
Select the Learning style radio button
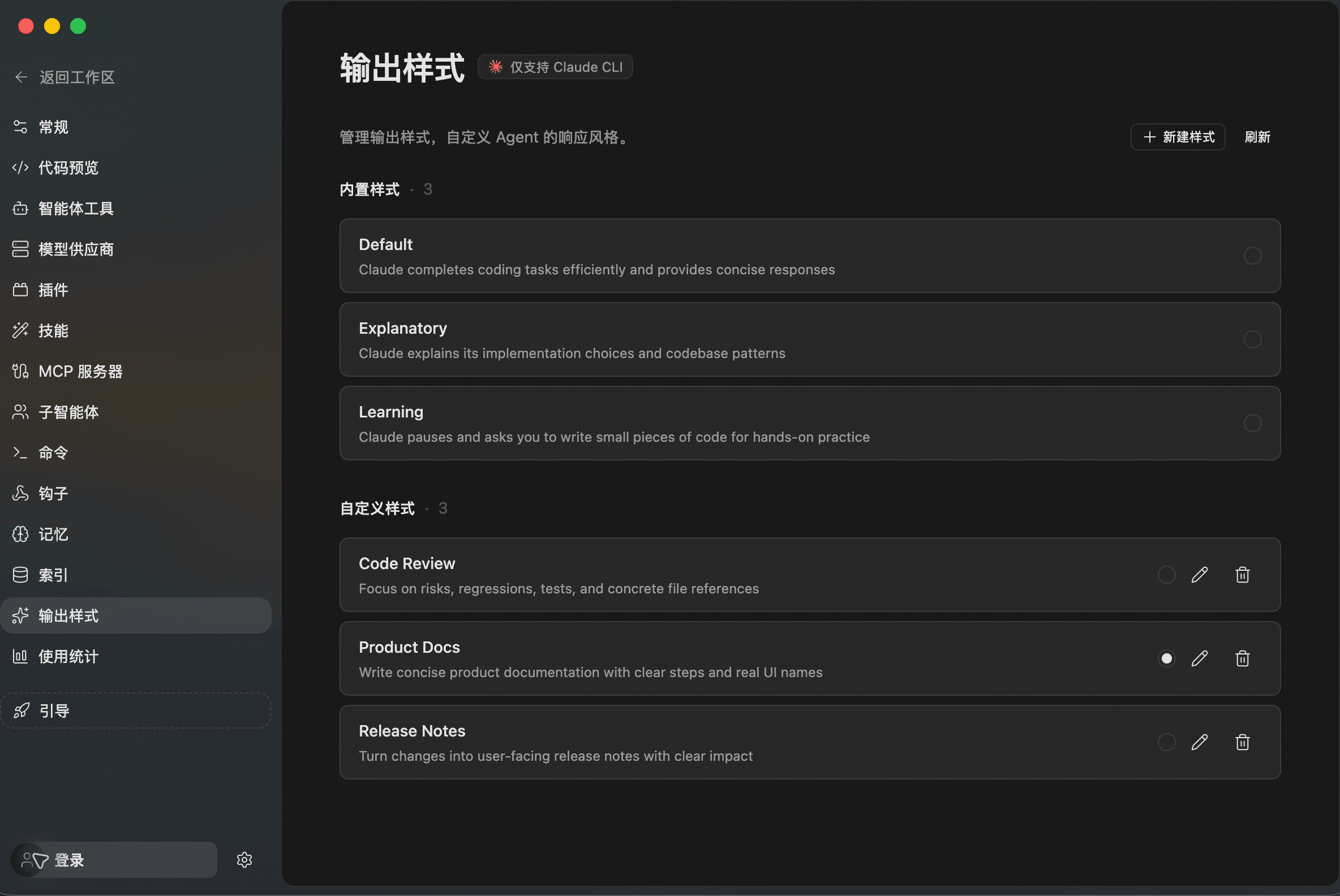[1252, 423]
